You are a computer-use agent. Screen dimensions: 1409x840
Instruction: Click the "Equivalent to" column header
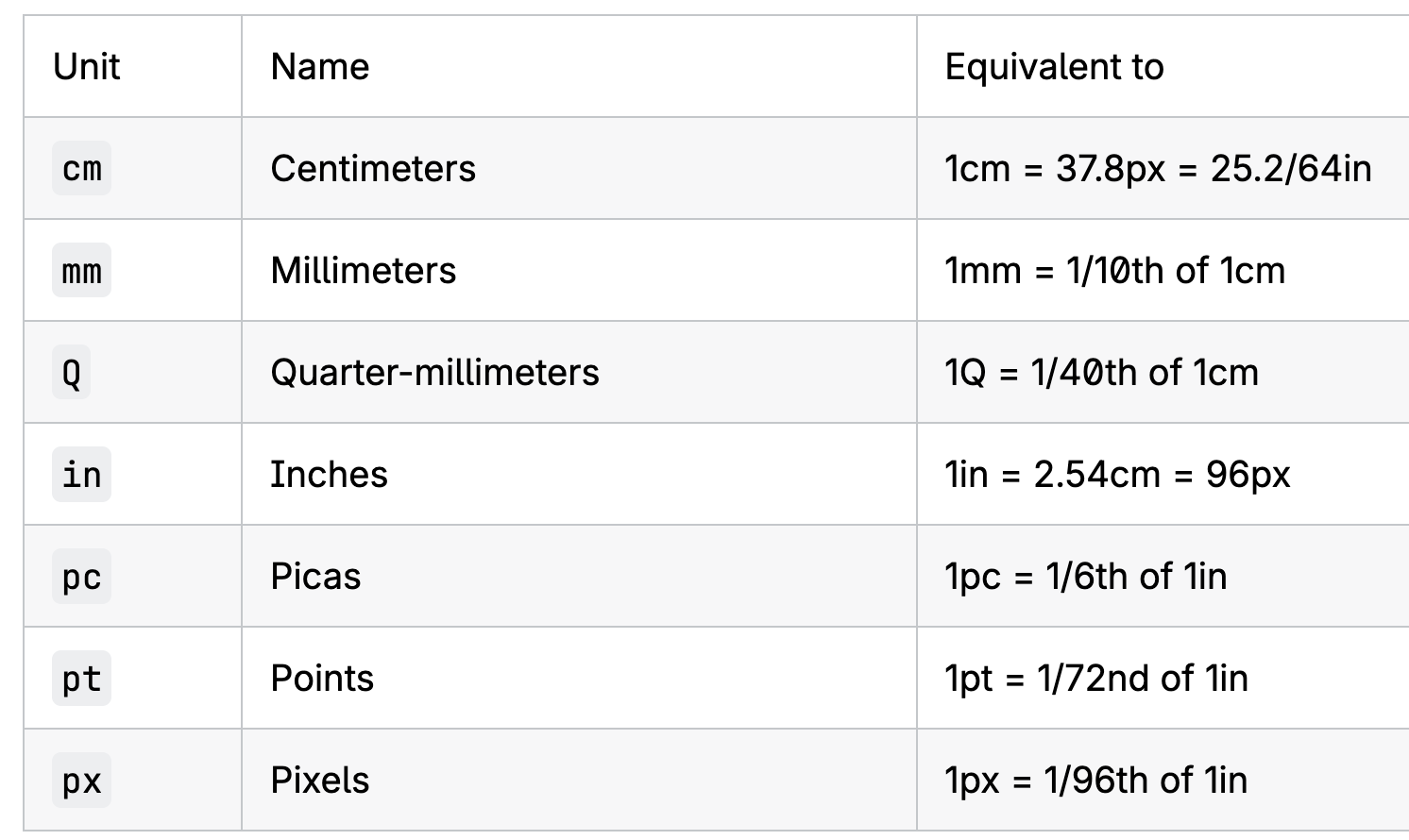pos(1054,67)
